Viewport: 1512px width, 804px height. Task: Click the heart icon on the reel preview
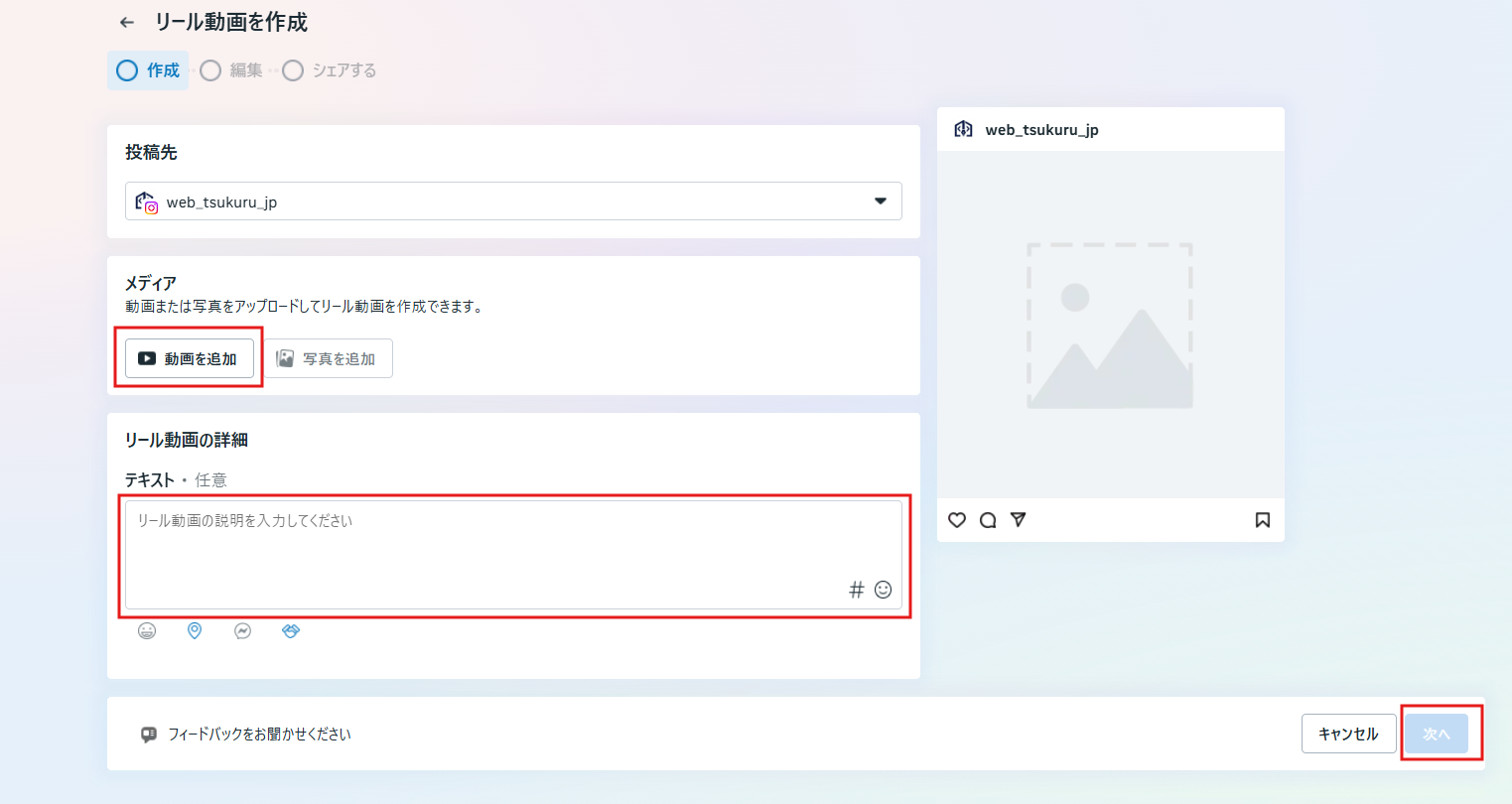point(956,519)
